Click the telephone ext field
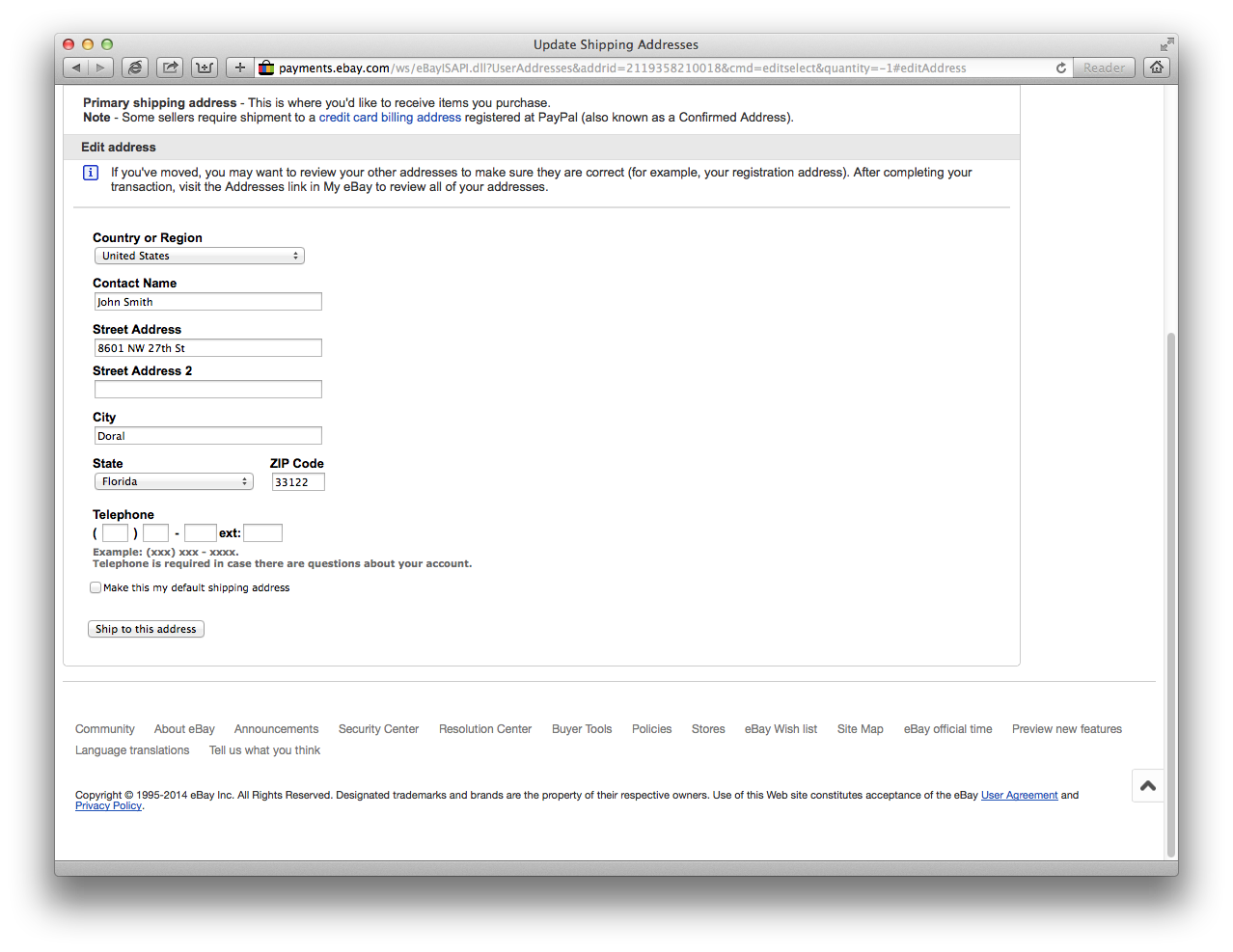This screenshot has width=1233, height=952. click(262, 533)
